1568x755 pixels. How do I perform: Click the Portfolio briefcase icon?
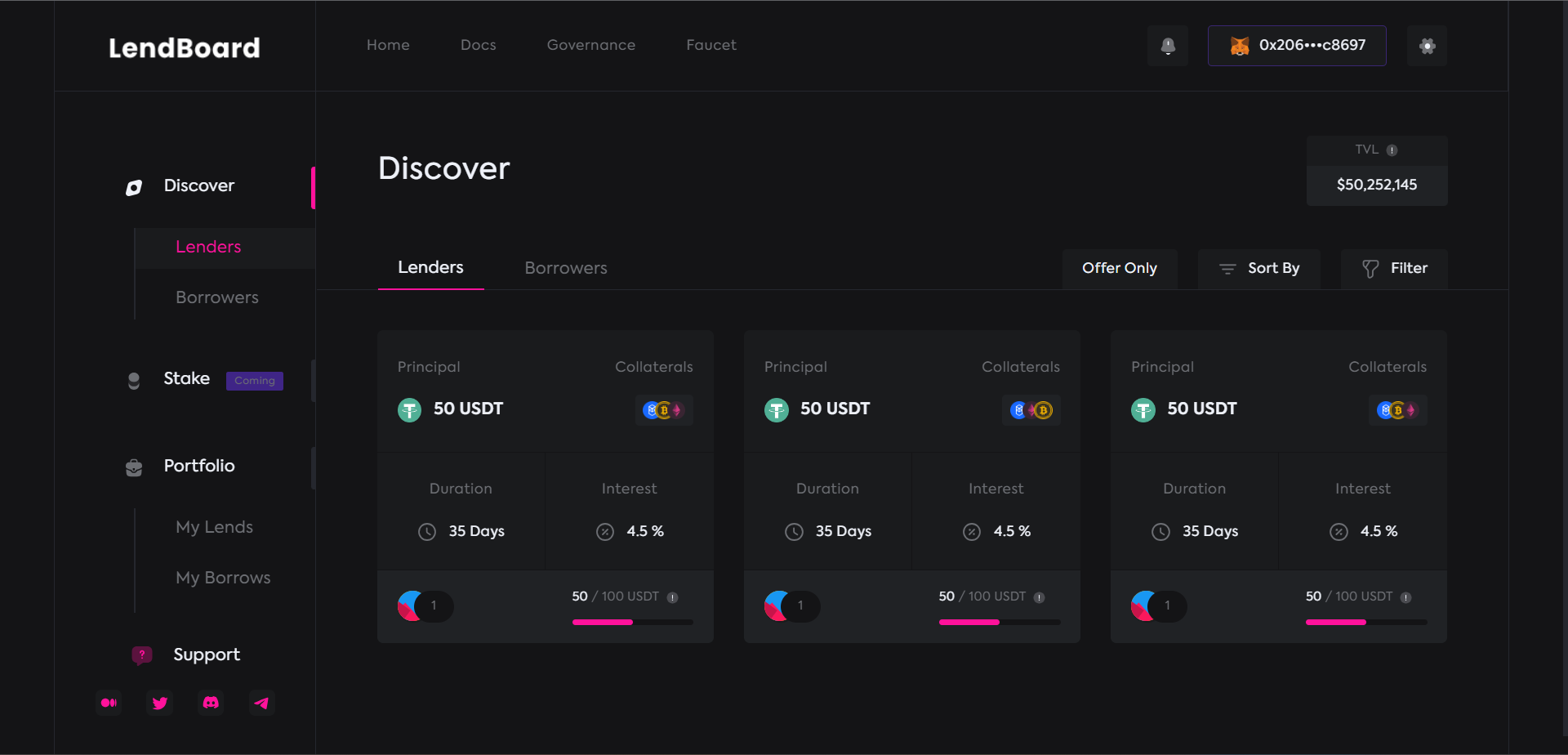[134, 467]
